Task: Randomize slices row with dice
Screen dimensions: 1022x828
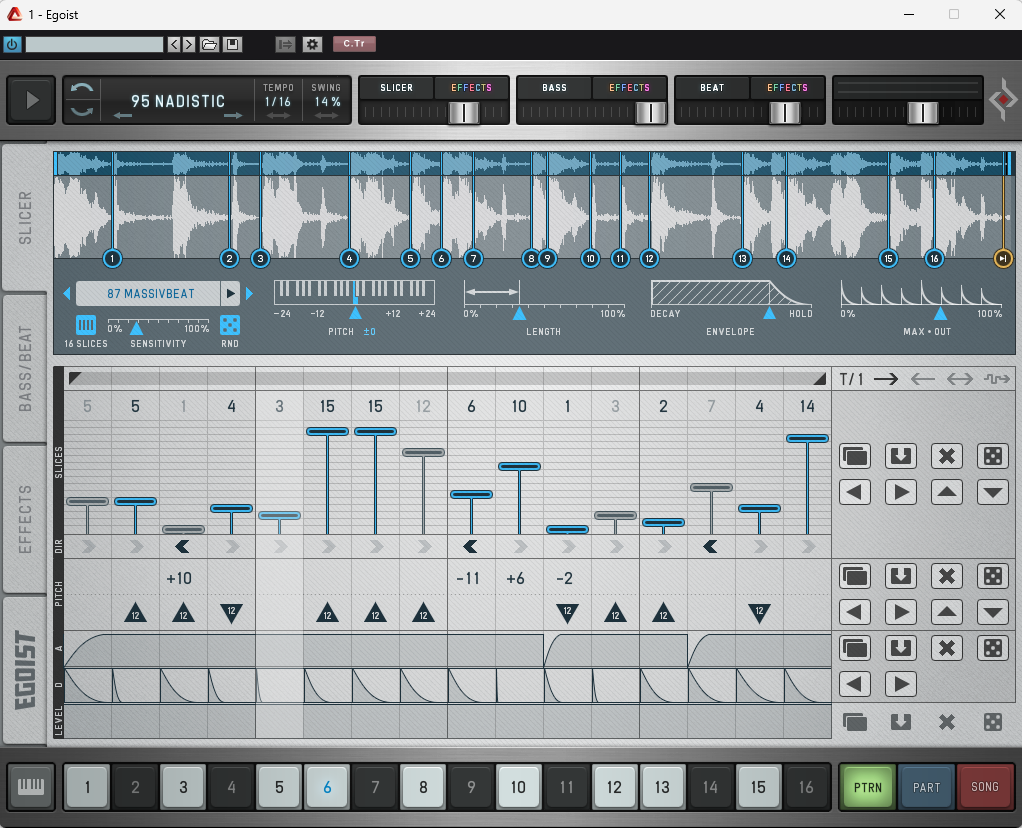Action: pyautogui.click(x=993, y=456)
